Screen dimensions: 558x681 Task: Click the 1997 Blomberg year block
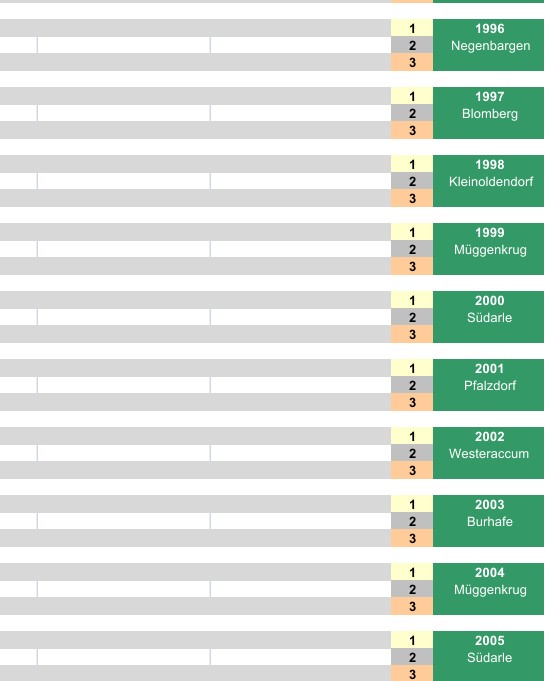coord(488,113)
